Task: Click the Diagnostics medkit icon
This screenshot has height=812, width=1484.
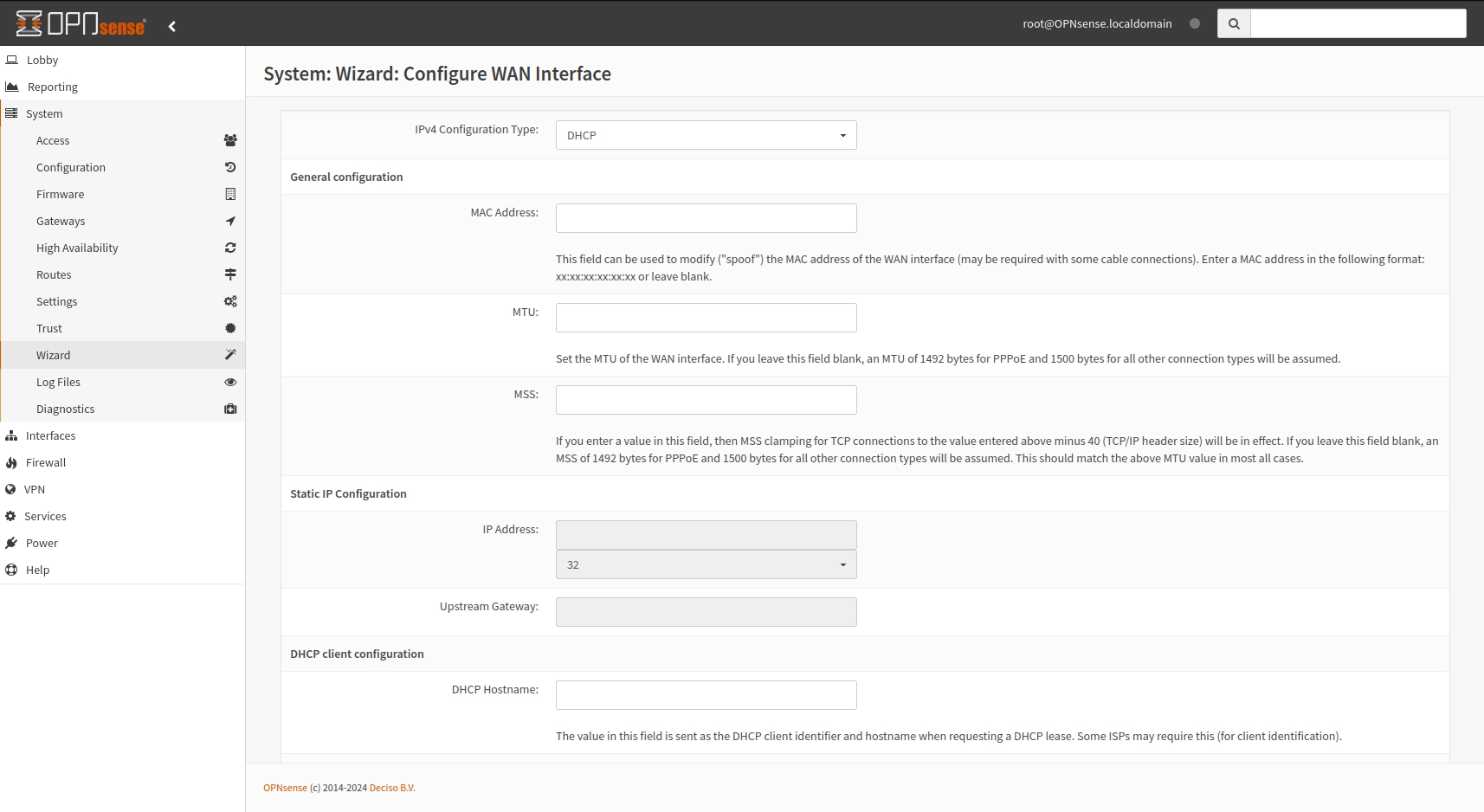Action: coord(230,409)
